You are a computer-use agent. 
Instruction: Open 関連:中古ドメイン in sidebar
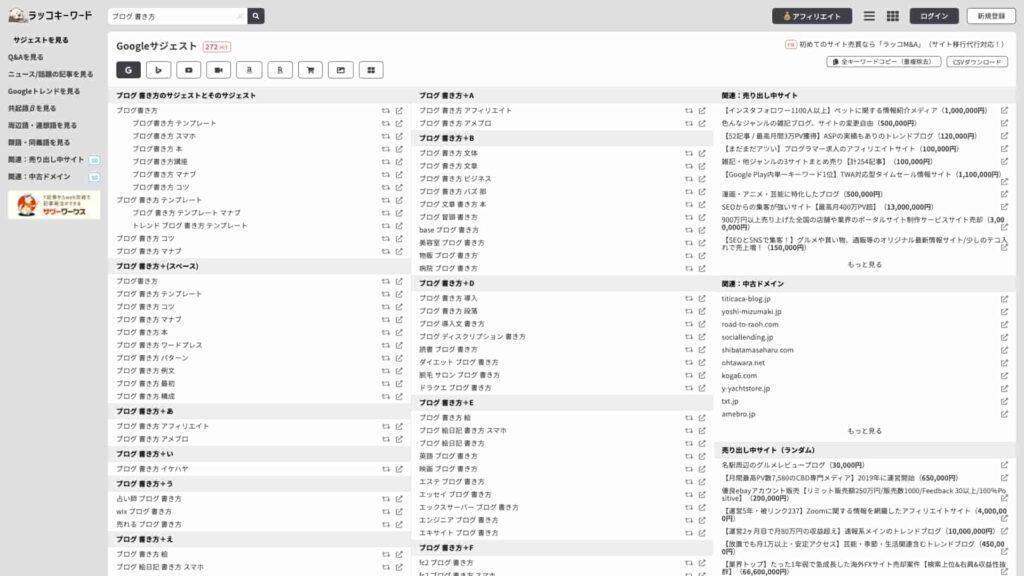[39, 176]
